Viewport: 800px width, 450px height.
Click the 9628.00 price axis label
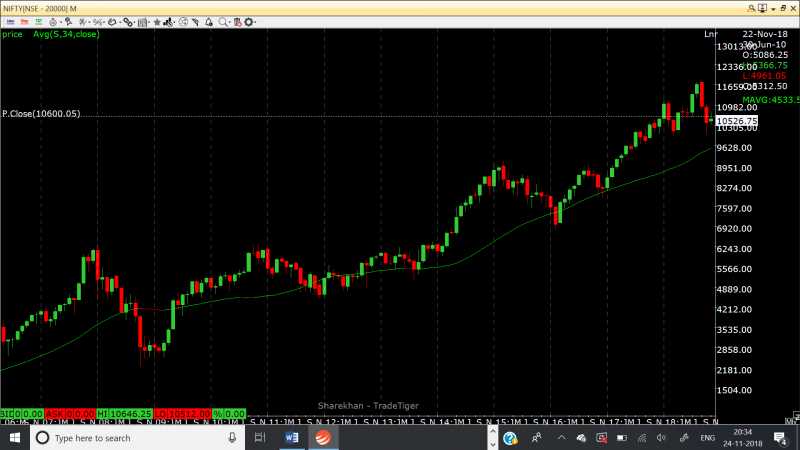coord(734,148)
